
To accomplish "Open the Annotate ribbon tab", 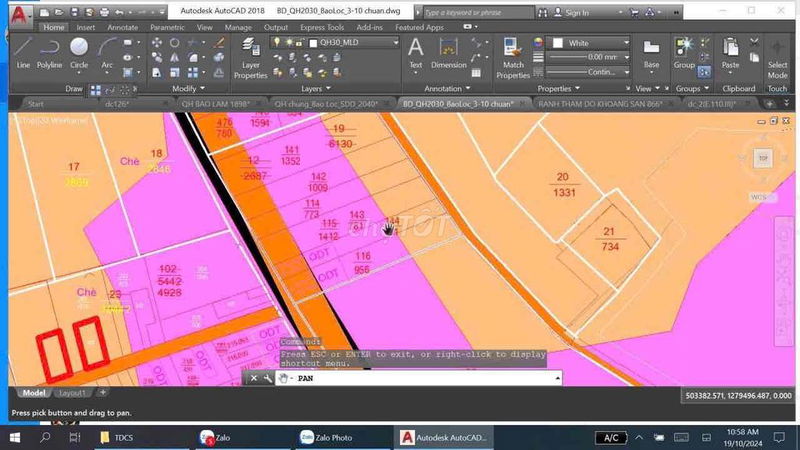I will [122, 28].
